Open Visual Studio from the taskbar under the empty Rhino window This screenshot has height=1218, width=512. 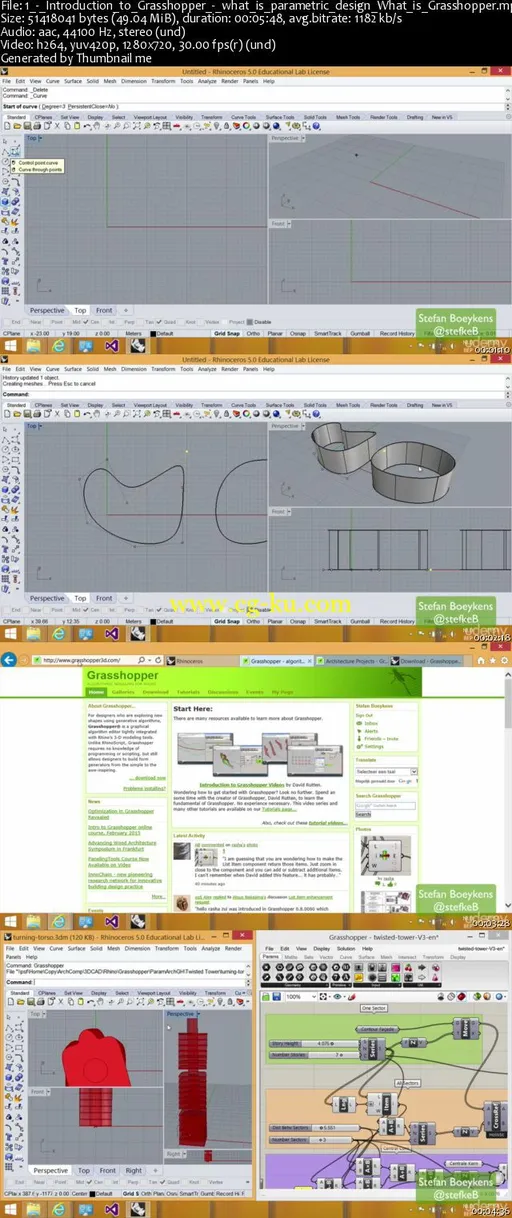click(x=112, y=345)
